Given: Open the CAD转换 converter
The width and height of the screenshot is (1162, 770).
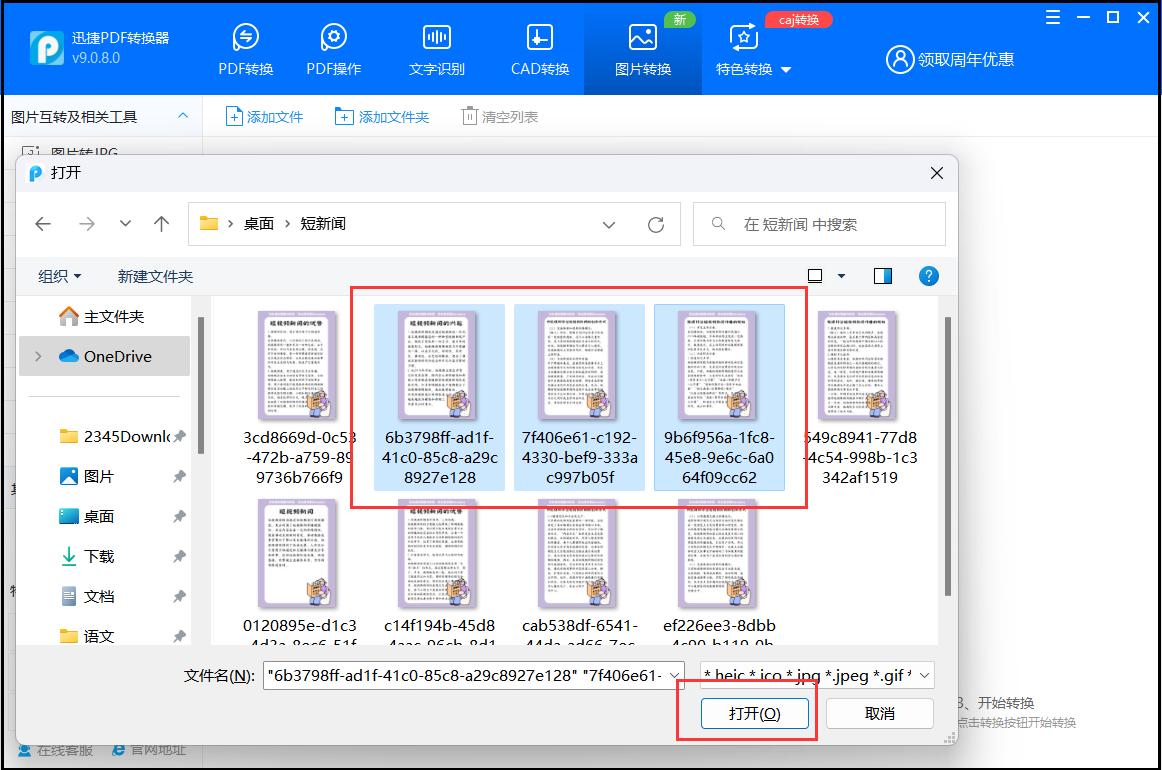Looking at the screenshot, I should click(x=538, y=47).
